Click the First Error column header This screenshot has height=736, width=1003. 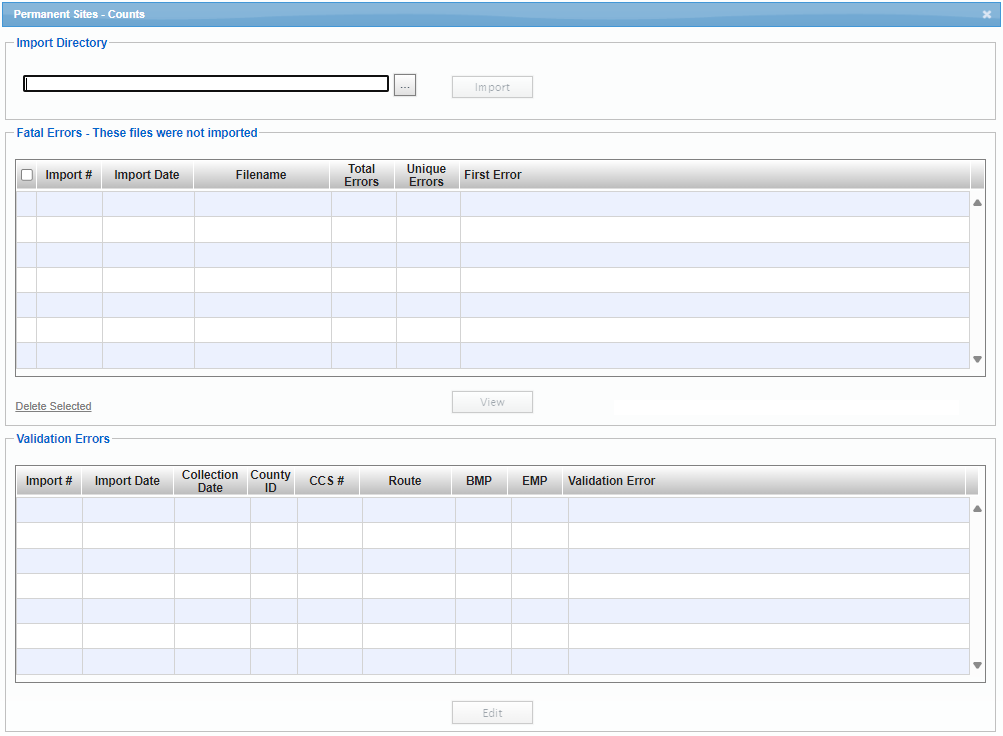493,175
